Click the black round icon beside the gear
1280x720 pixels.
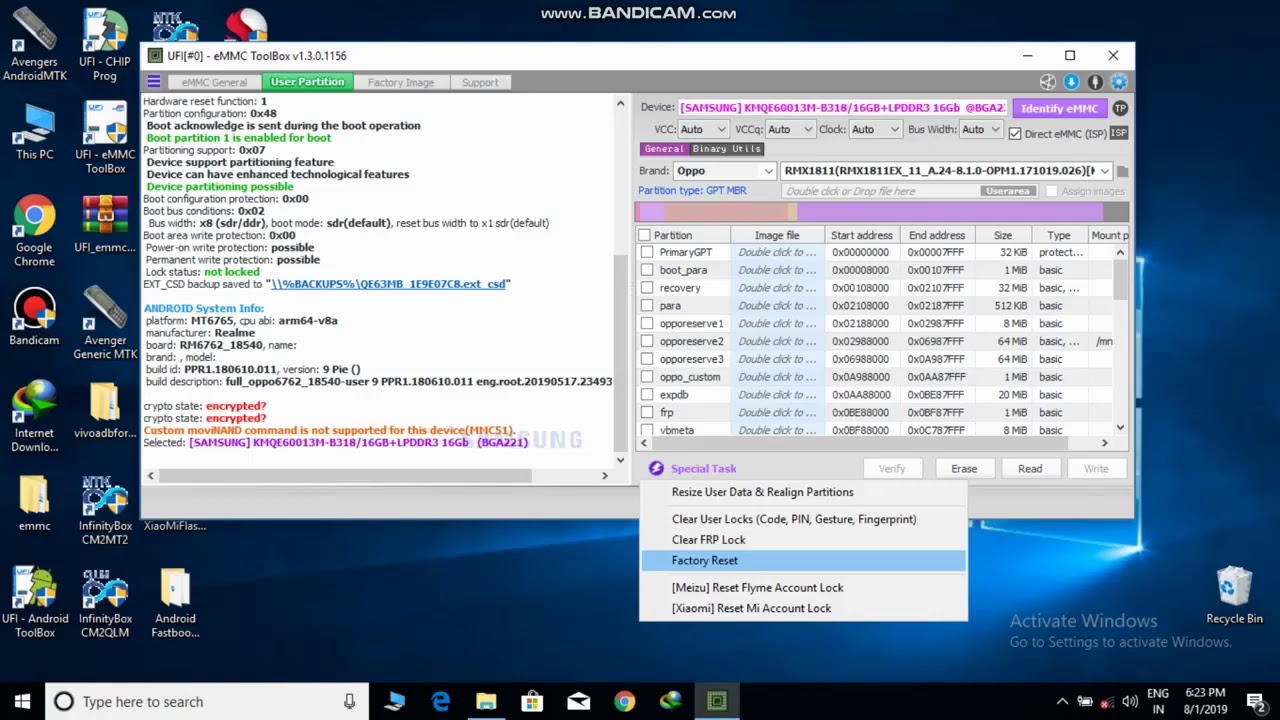coord(1096,82)
